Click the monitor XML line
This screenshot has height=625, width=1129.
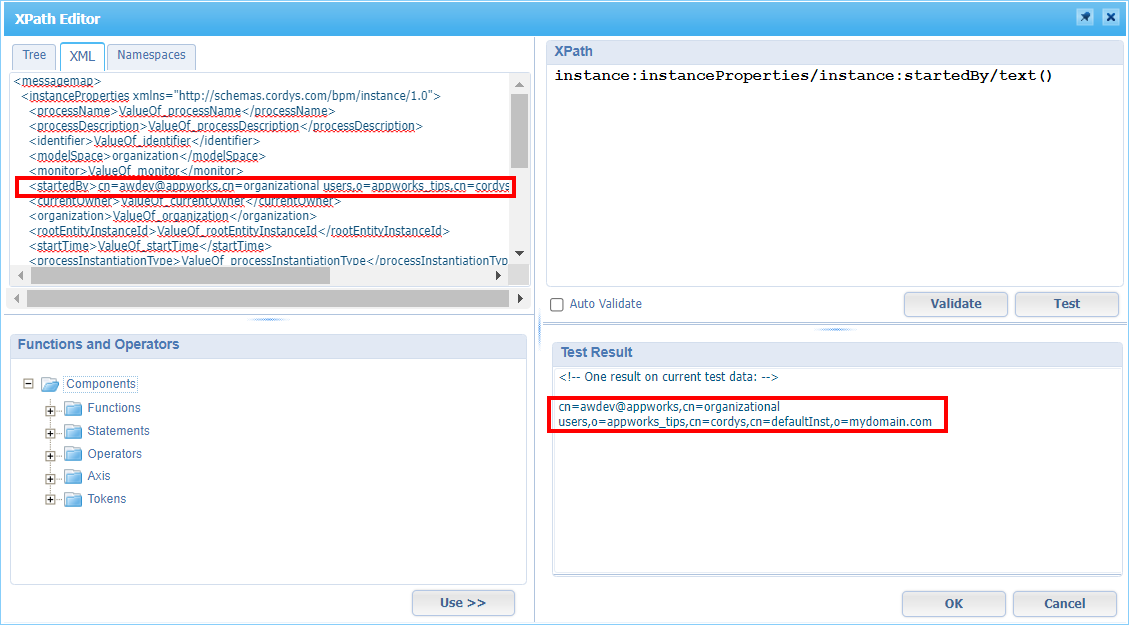[136, 171]
